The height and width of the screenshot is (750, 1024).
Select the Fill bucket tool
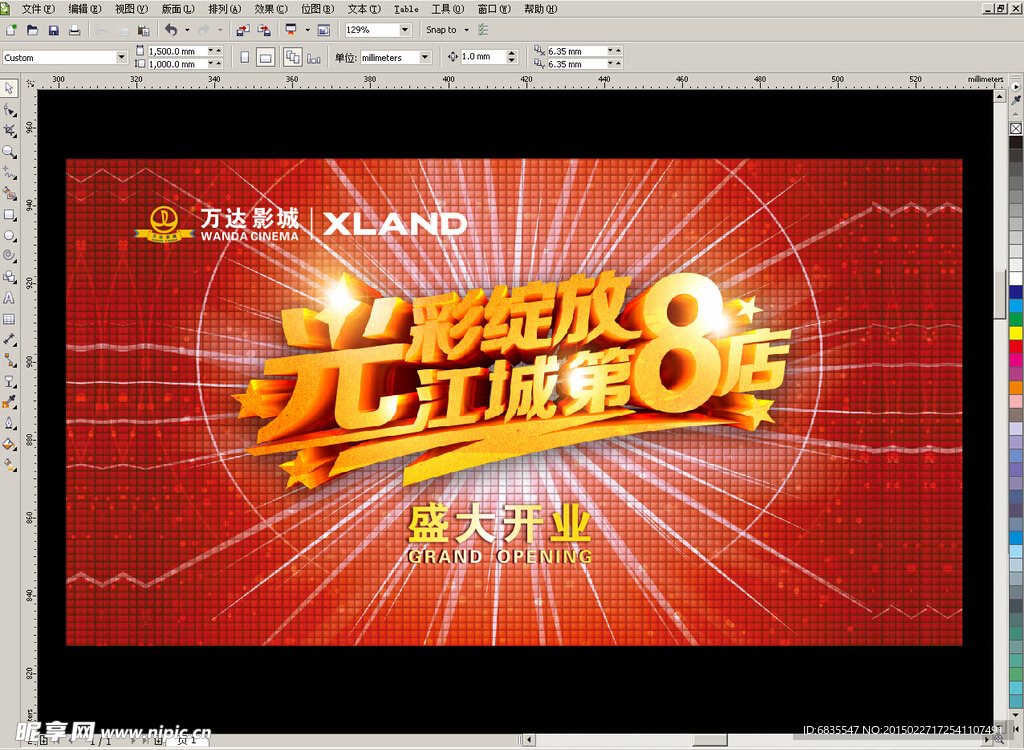coord(9,444)
